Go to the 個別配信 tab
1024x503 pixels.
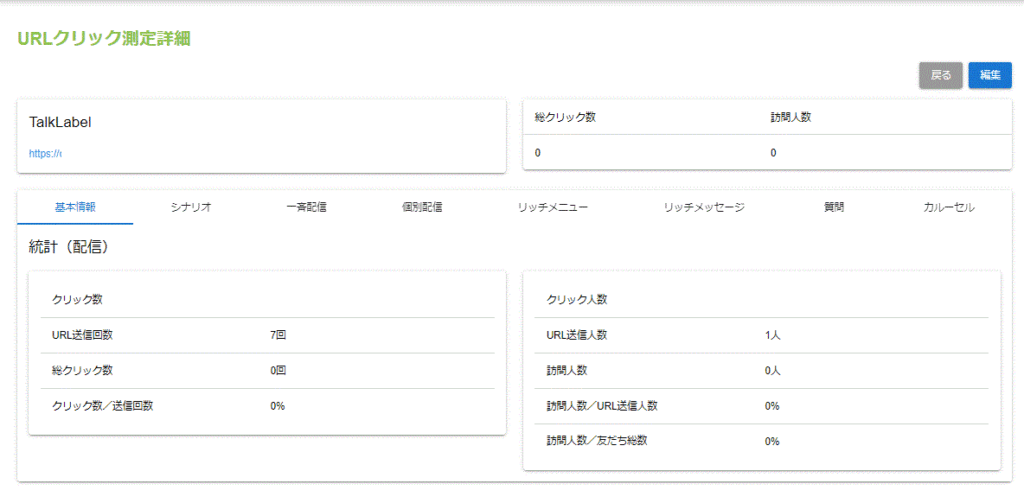(422, 207)
